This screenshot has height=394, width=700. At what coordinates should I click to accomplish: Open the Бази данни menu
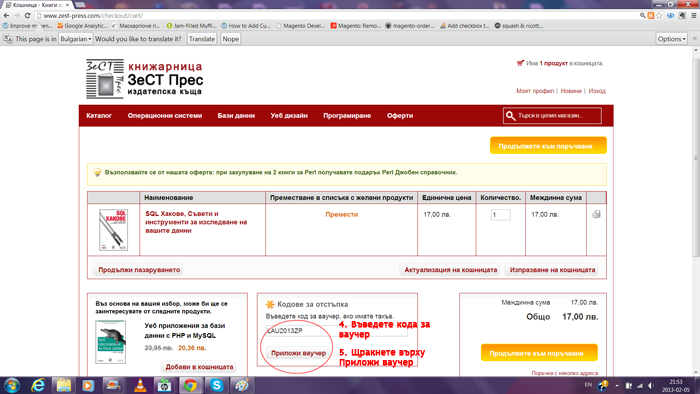(x=236, y=116)
